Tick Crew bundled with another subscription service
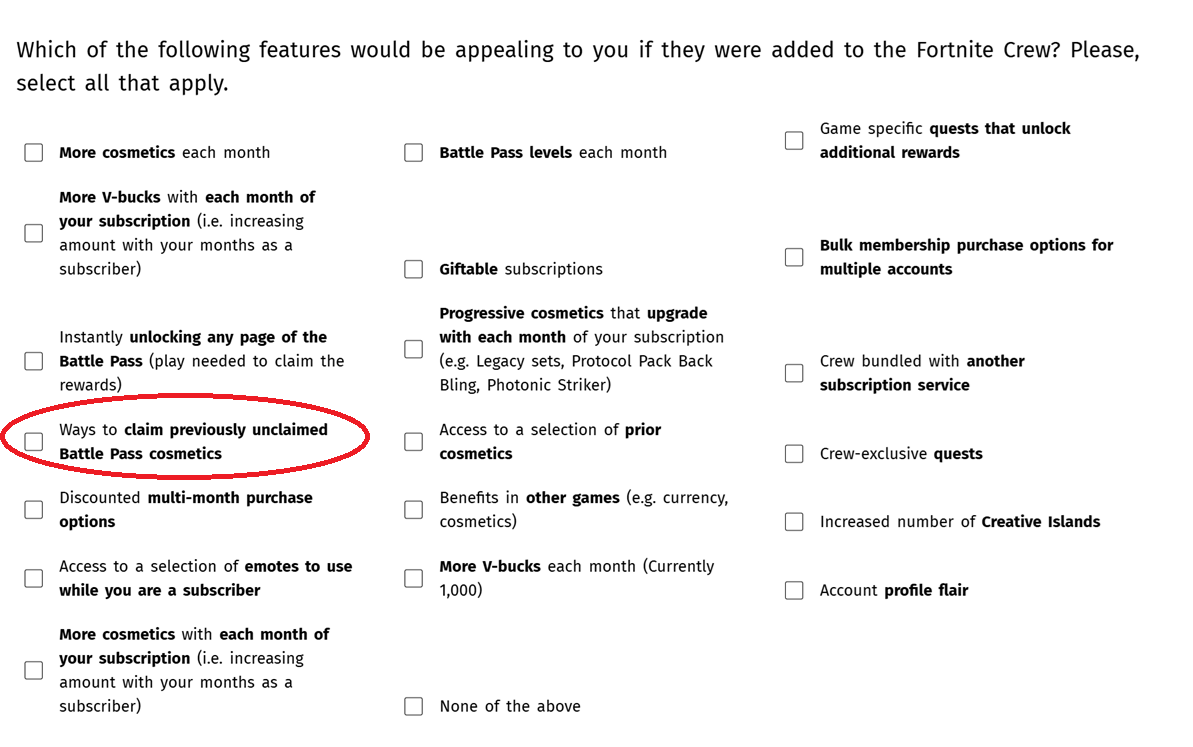Viewport: 1193px width, 747px height. click(x=794, y=373)
